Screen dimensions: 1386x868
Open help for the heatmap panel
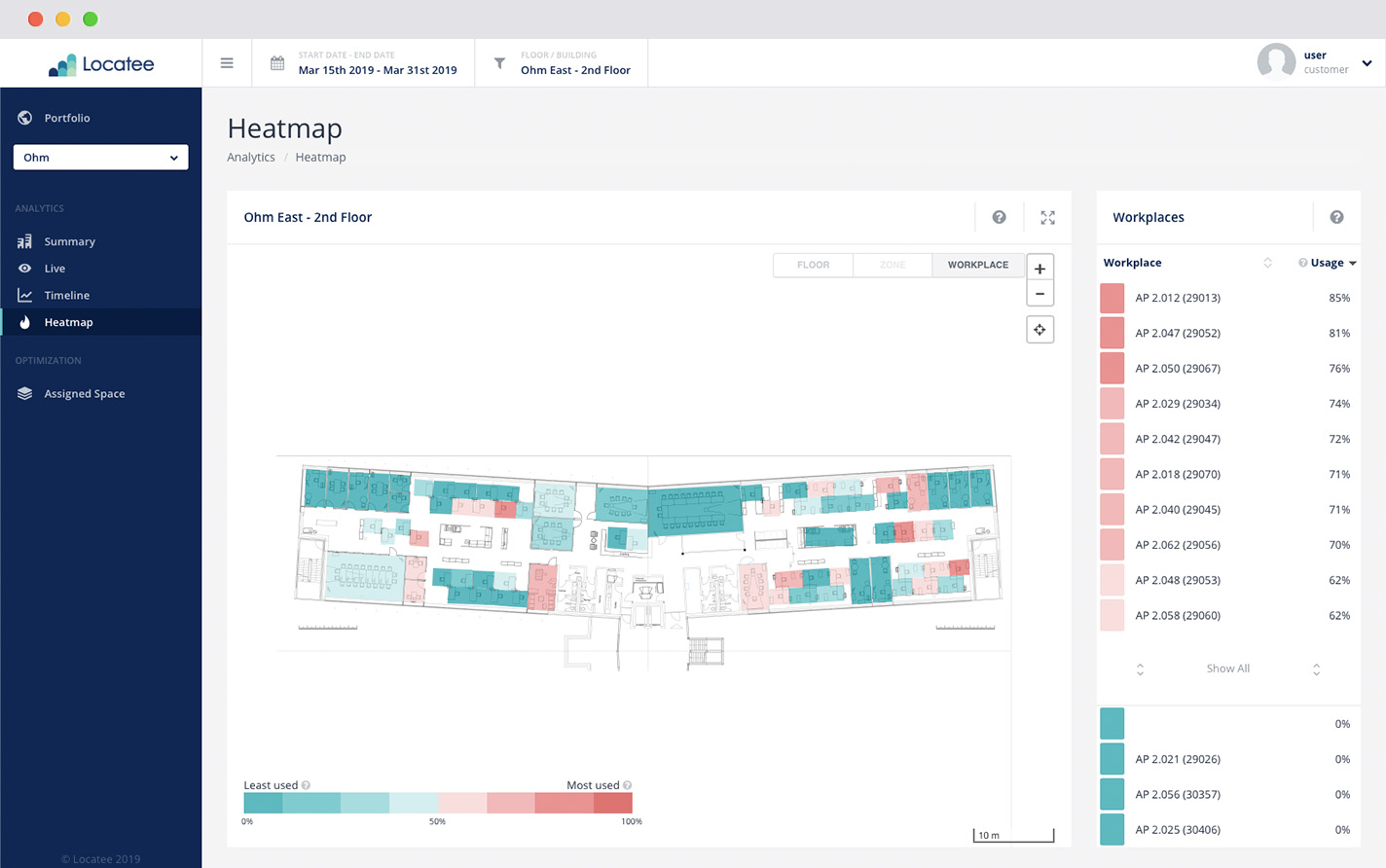coord(999,218)
